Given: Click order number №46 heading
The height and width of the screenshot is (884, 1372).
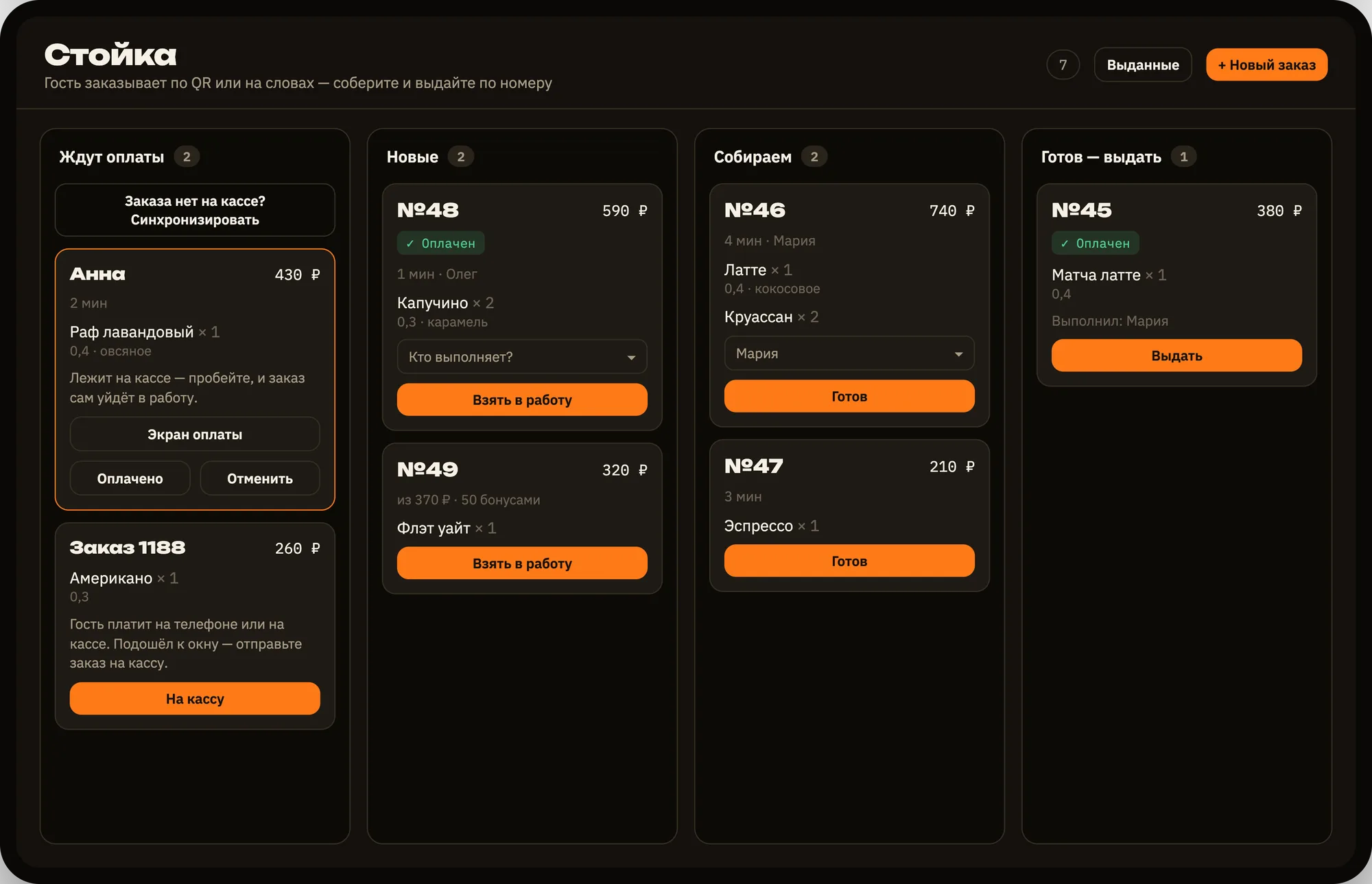Looking at the screenshot, I should (x=755, y=210).
